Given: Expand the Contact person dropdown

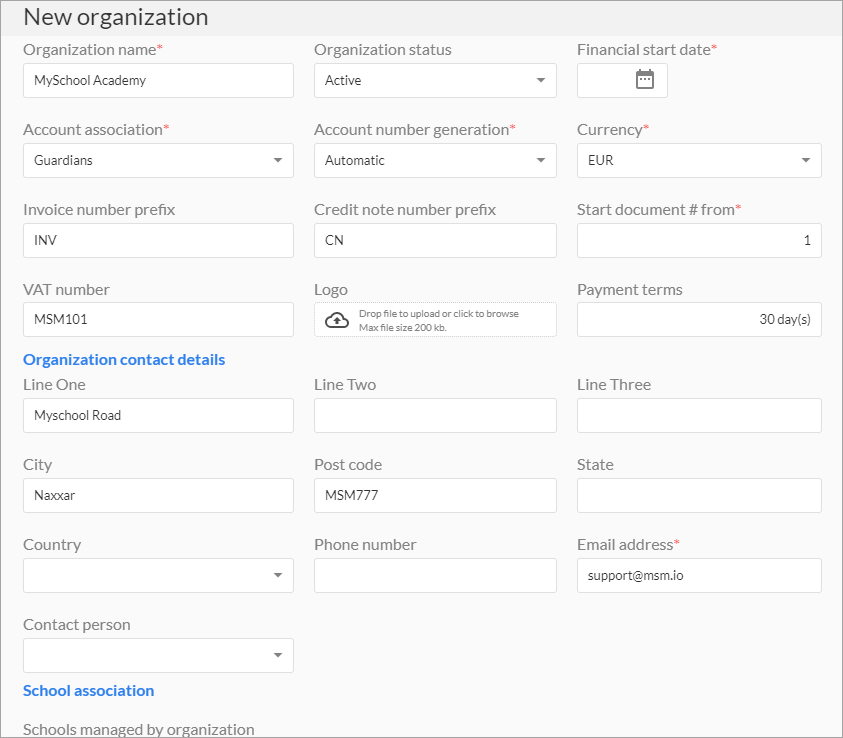Looking at the screenshot, I should [x=158, y=655].
